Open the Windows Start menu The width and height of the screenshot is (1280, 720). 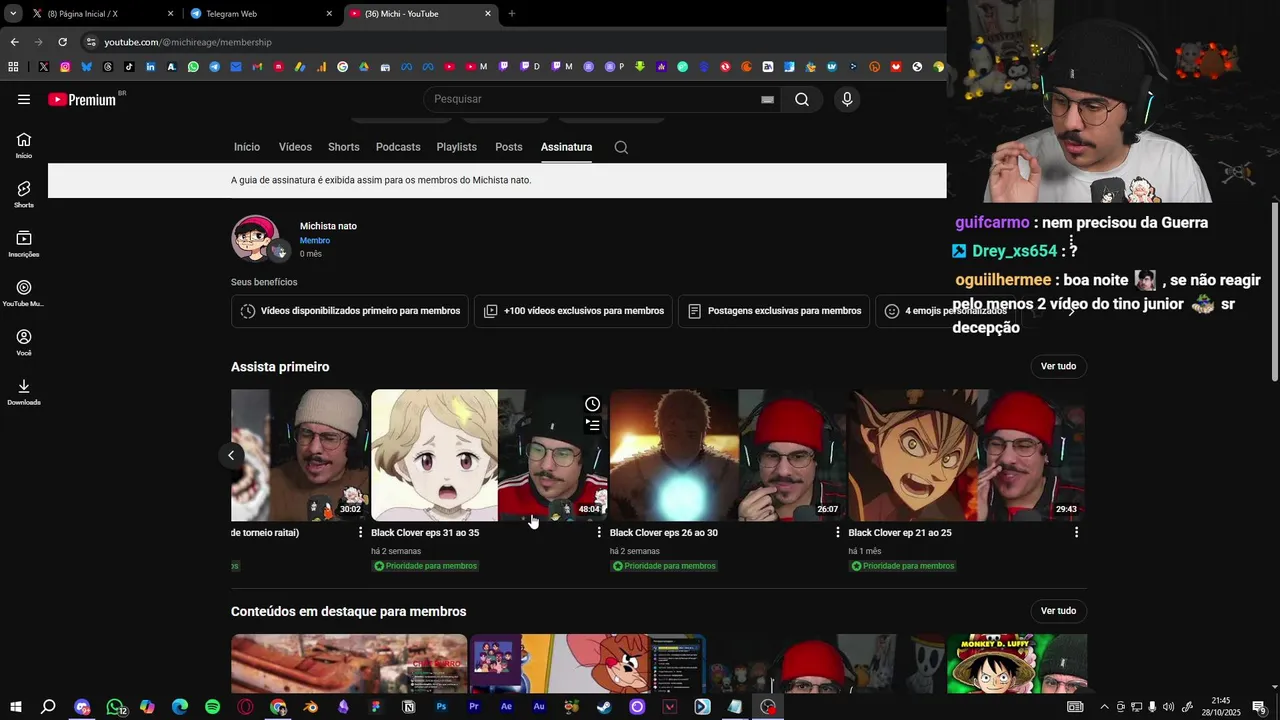(x=16, y=707)
